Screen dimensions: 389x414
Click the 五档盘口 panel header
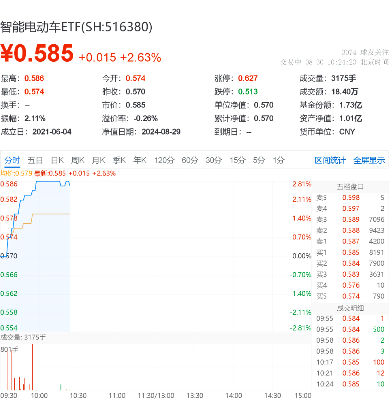(350, 187)
